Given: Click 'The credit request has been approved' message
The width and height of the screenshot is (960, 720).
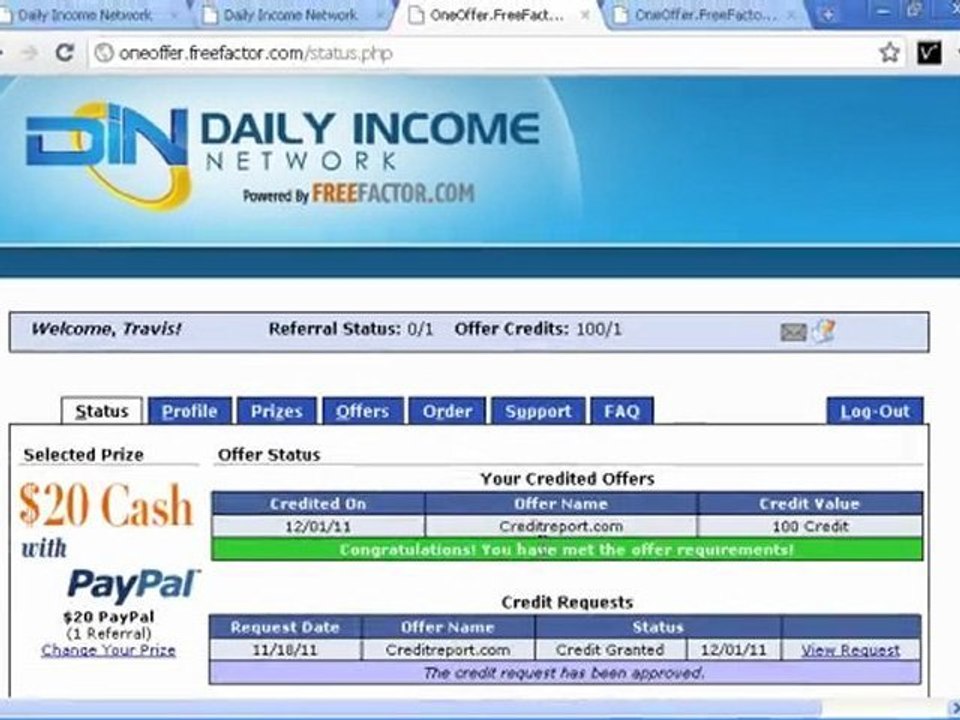Looking at the screenshot, I should coord(564,673).
